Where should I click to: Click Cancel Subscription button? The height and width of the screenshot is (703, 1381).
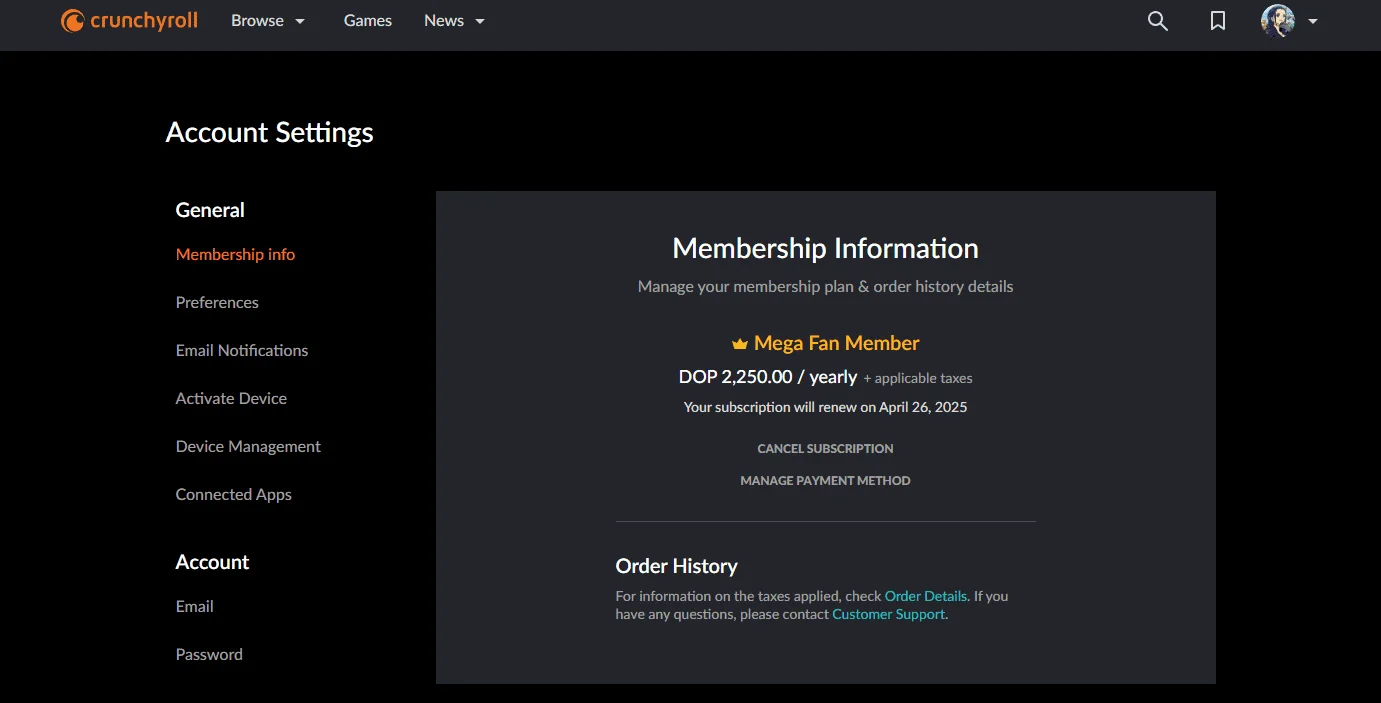[826, 449]
